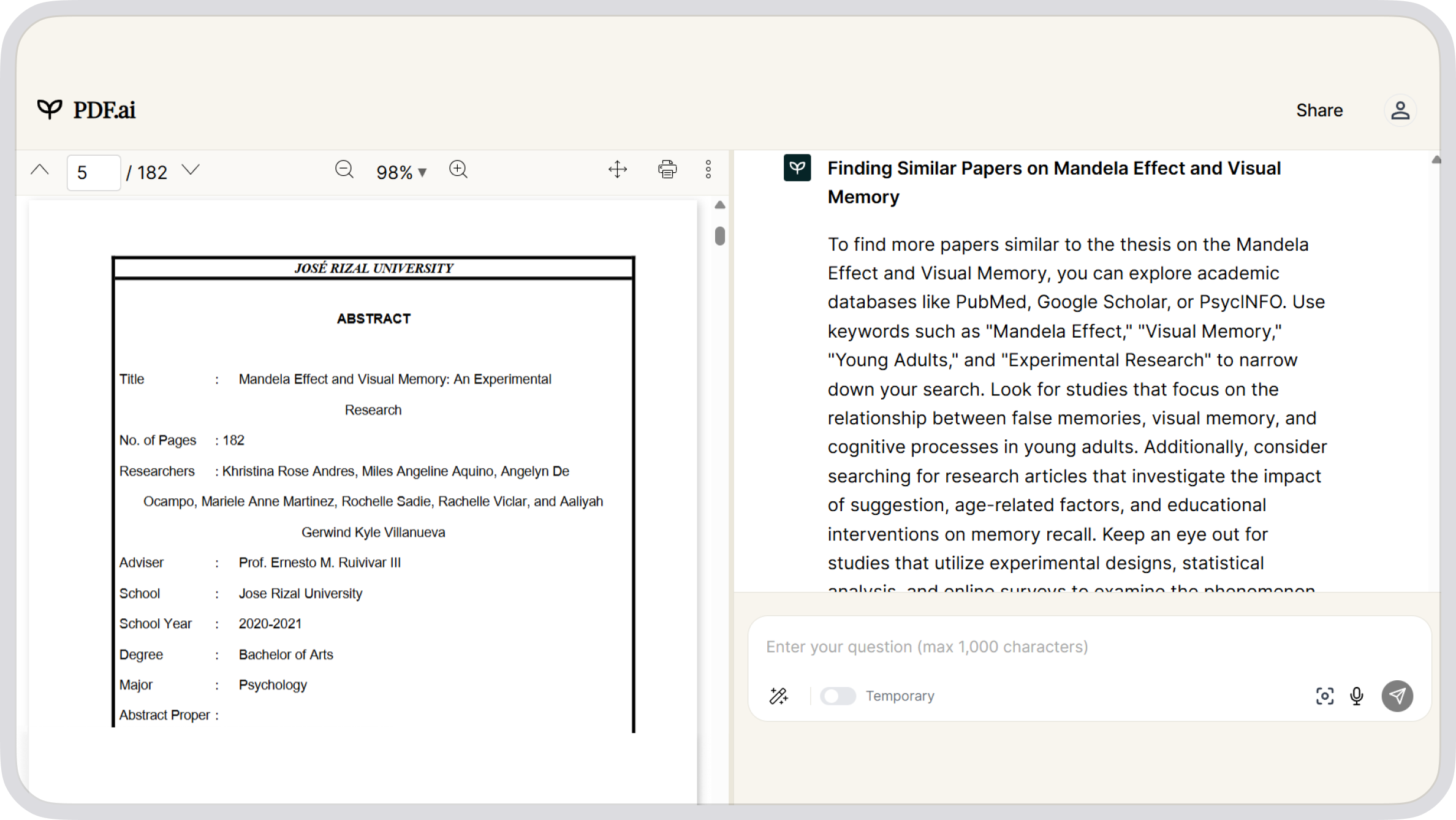Image resolution: width=1456 pixels, height=820 pixels.
Task: Send the question with paper plane button
Action: point(1397,696)
